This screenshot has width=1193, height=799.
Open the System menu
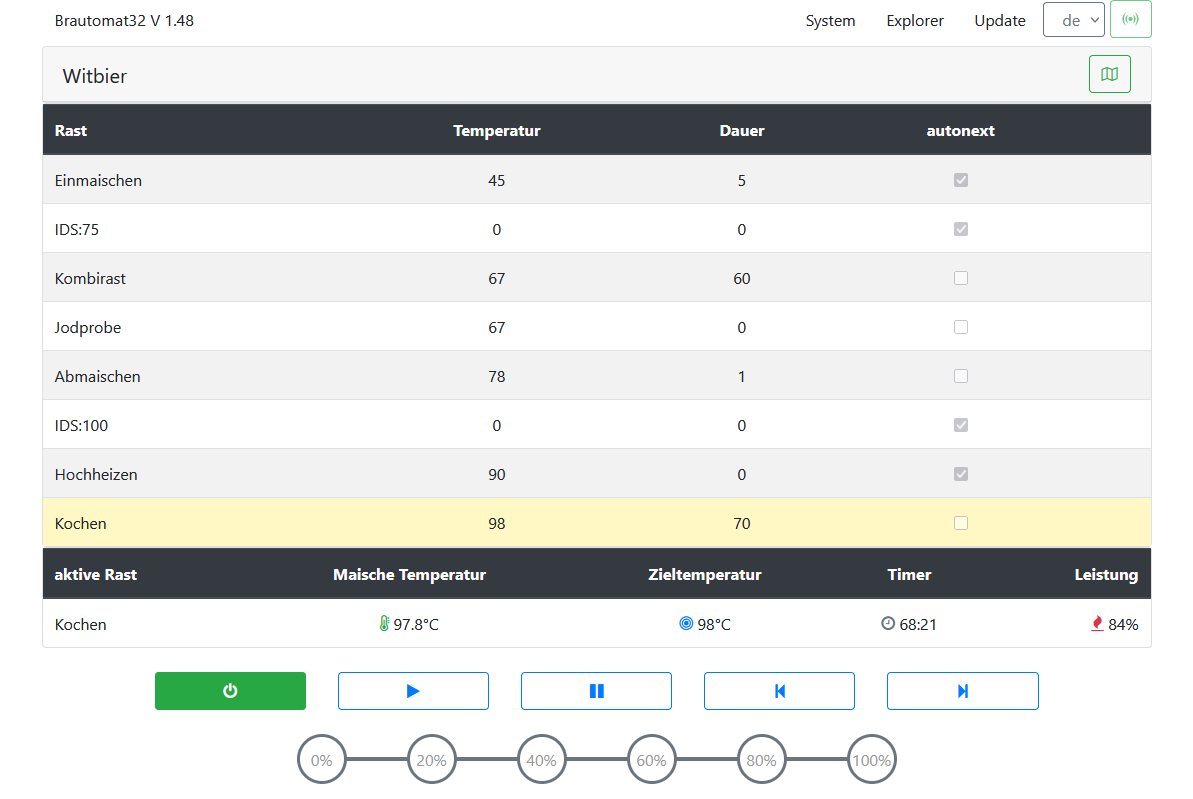click(830, 21)
